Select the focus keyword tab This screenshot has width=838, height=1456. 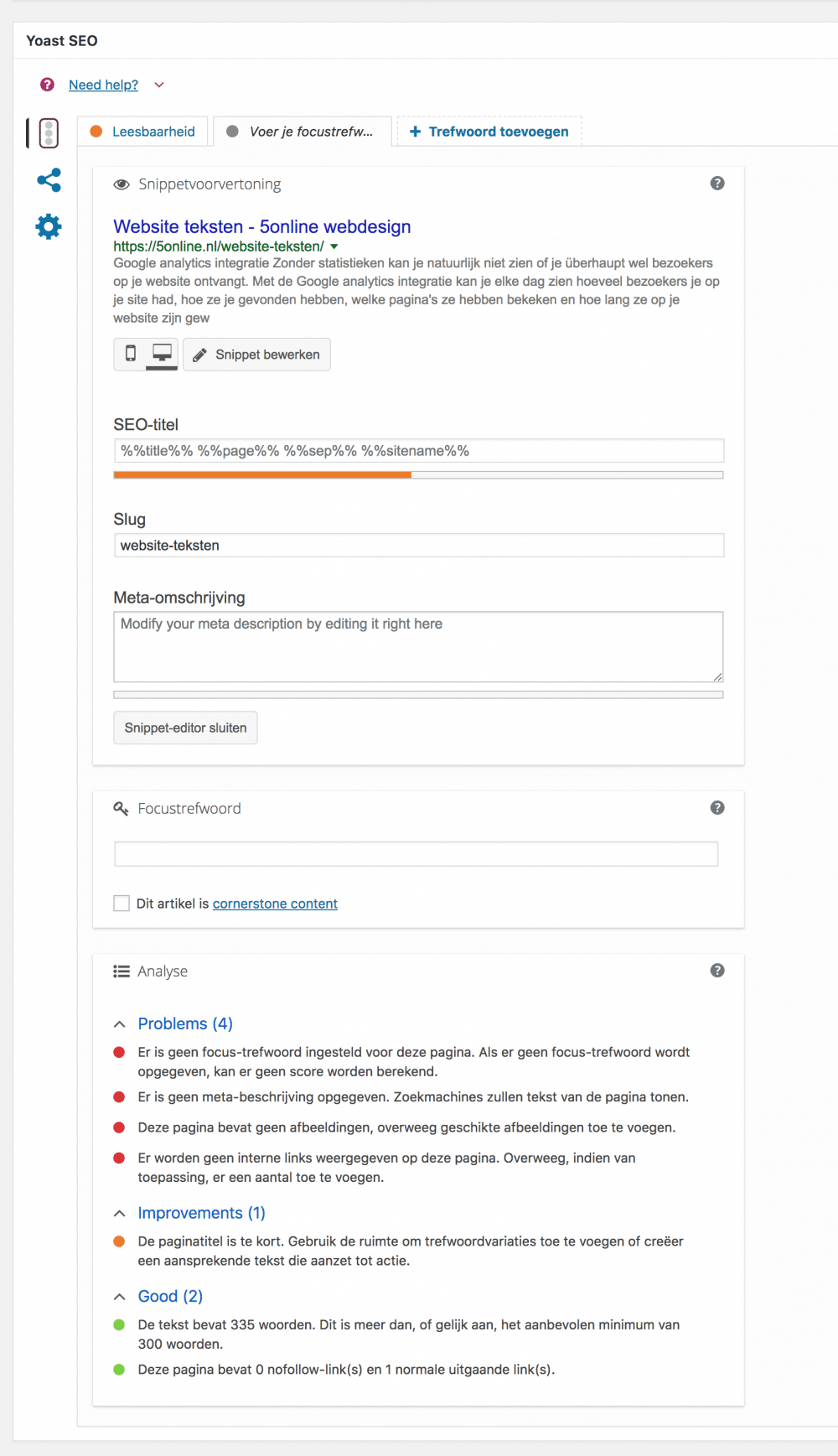[x=302, y=132]
